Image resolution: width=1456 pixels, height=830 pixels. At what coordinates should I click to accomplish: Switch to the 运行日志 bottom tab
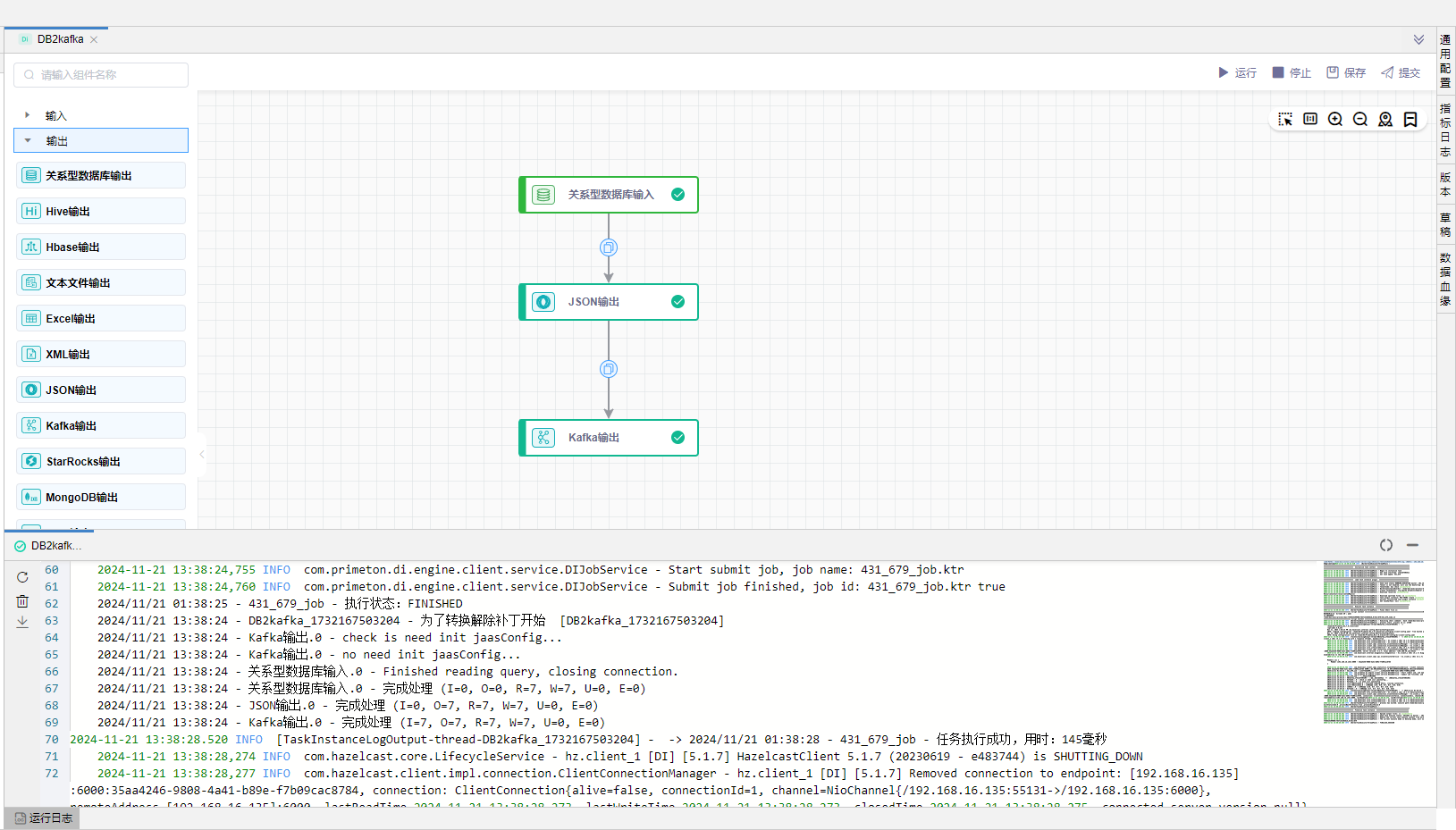pyautogui.click(x=43, y=818)
